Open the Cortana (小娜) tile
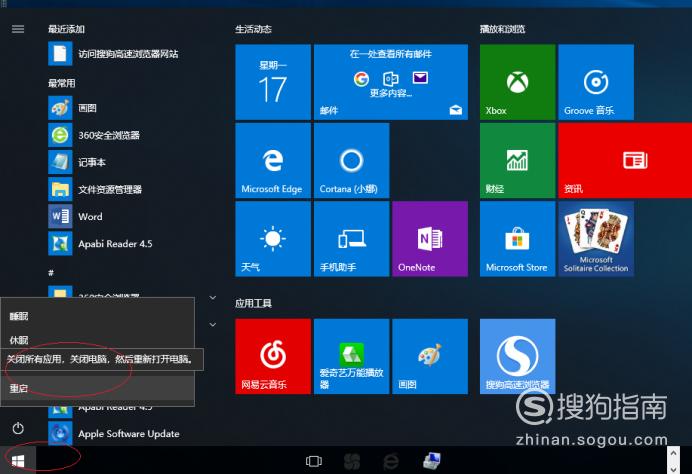The height and width of the screenshot is (474, 692). tap(351, 160)
